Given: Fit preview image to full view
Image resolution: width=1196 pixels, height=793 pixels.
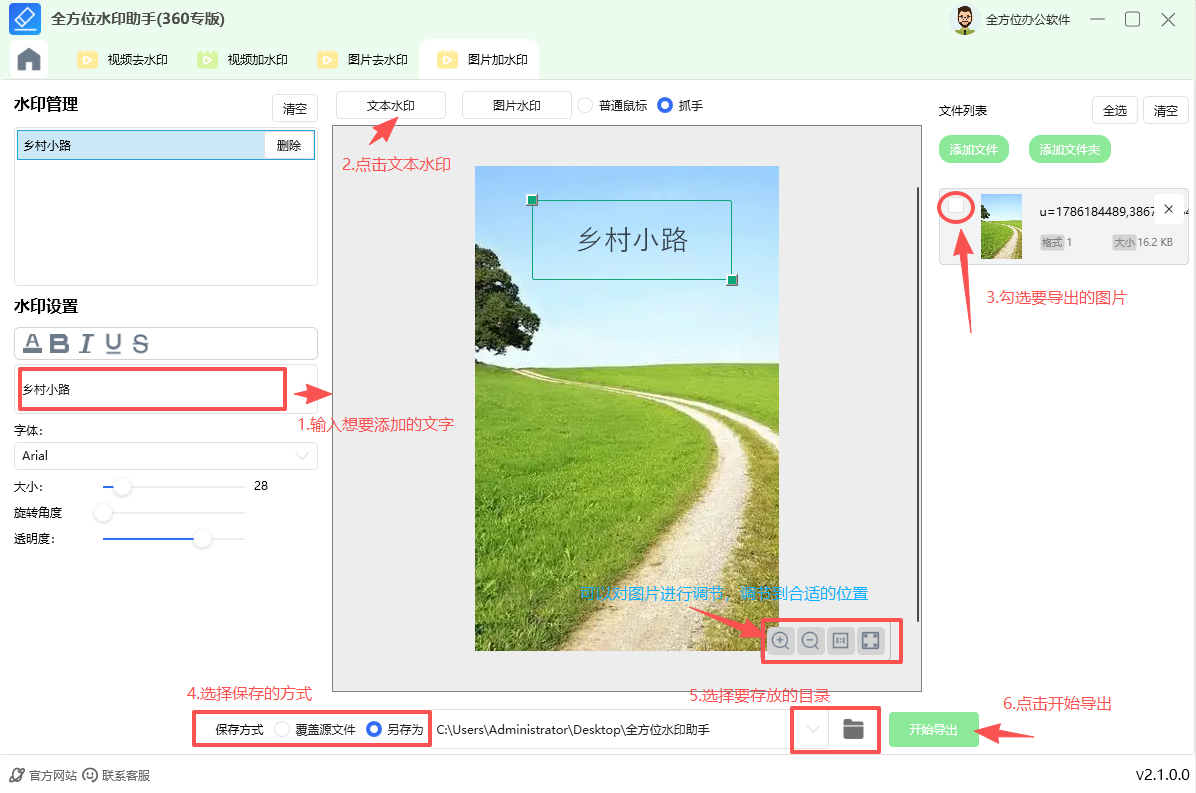Looking at the screenshot, I should click(x=870, y=641).
